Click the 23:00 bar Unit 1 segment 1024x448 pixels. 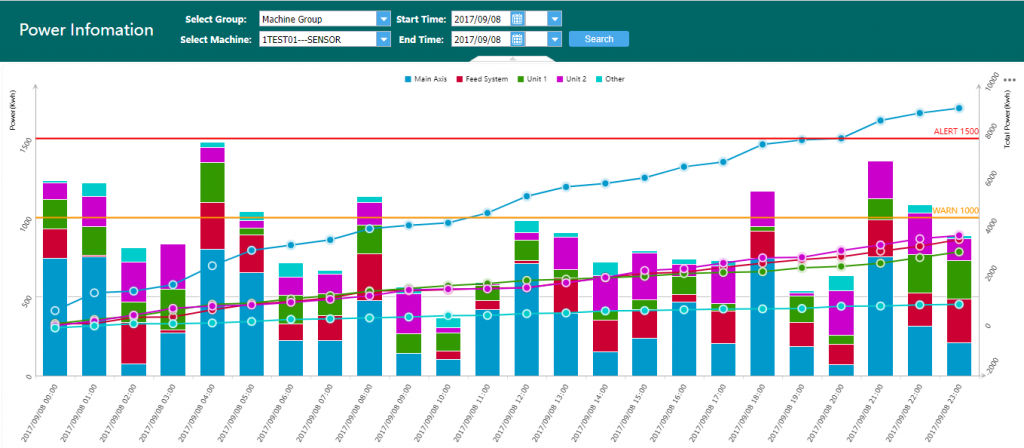click(x=959, y=280)
